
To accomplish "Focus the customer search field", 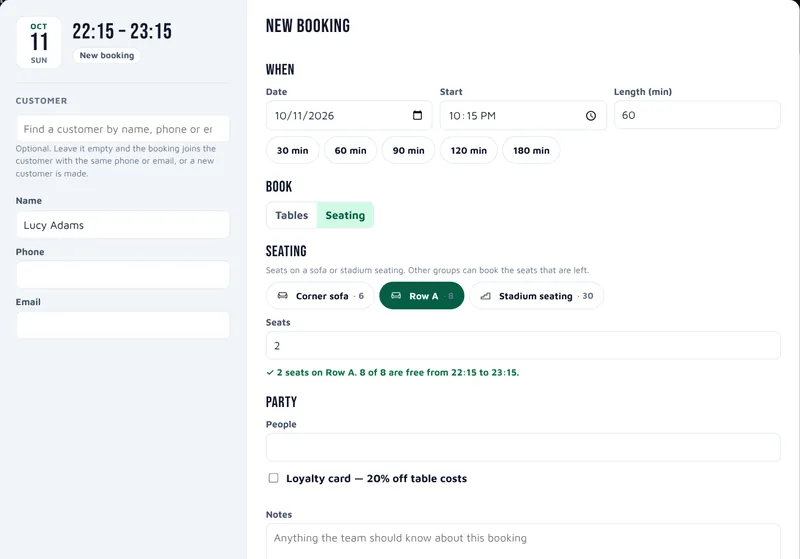I will (x=123, y=129).
